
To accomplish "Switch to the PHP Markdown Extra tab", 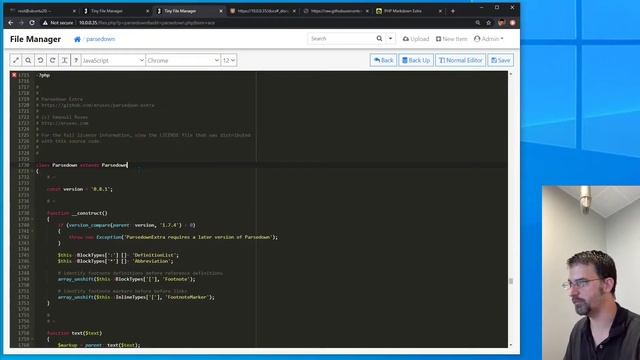I will (408, 11).
